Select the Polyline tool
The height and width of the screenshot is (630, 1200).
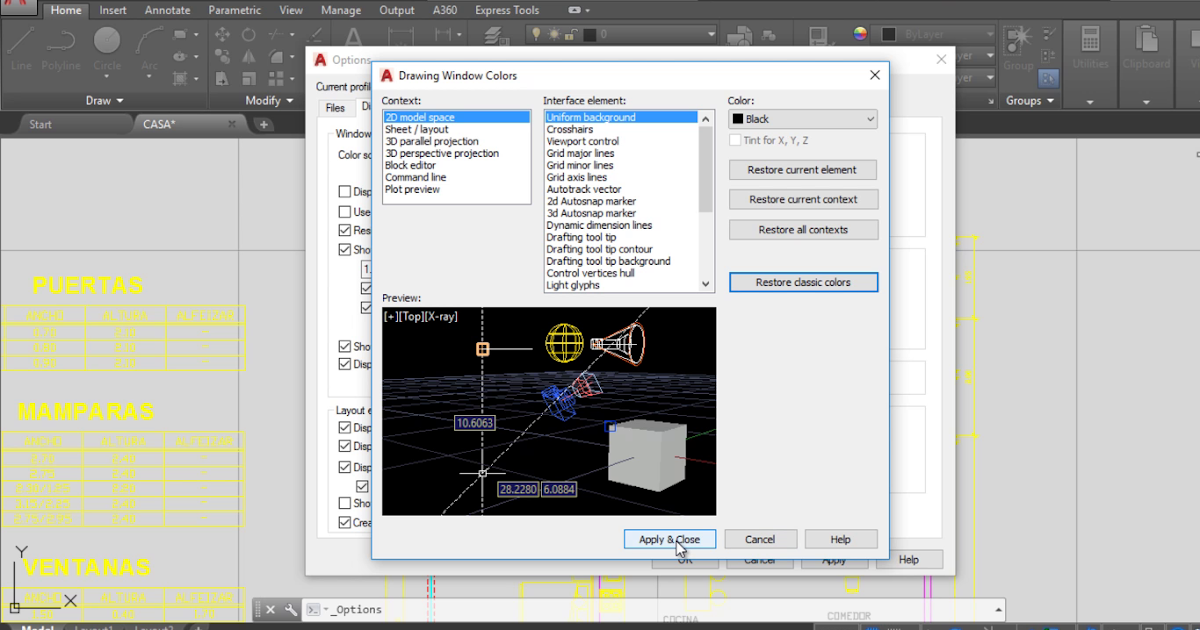pos(61,48)
